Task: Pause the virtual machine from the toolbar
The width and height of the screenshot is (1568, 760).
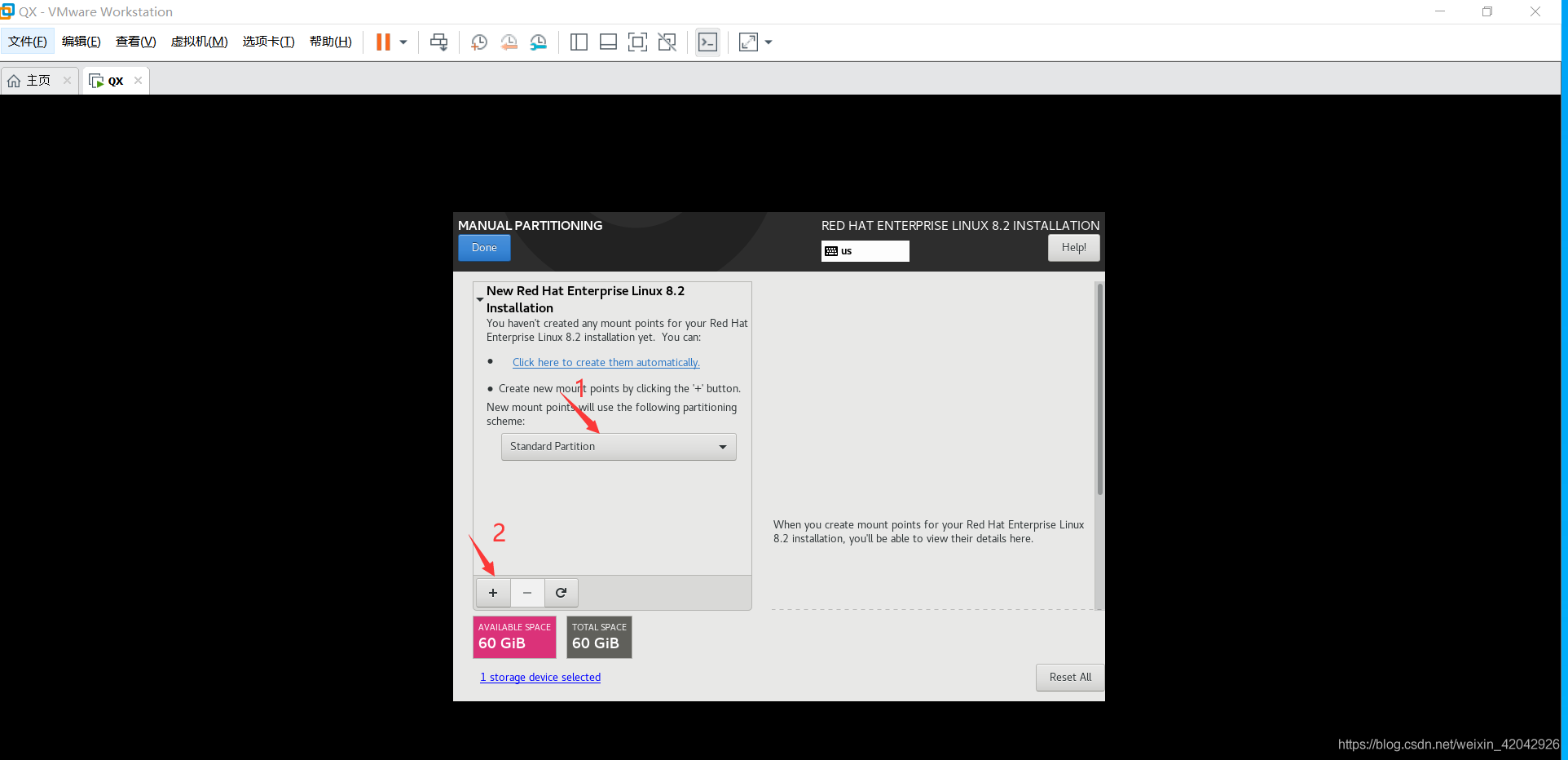Action: click(x=383, y=42)
